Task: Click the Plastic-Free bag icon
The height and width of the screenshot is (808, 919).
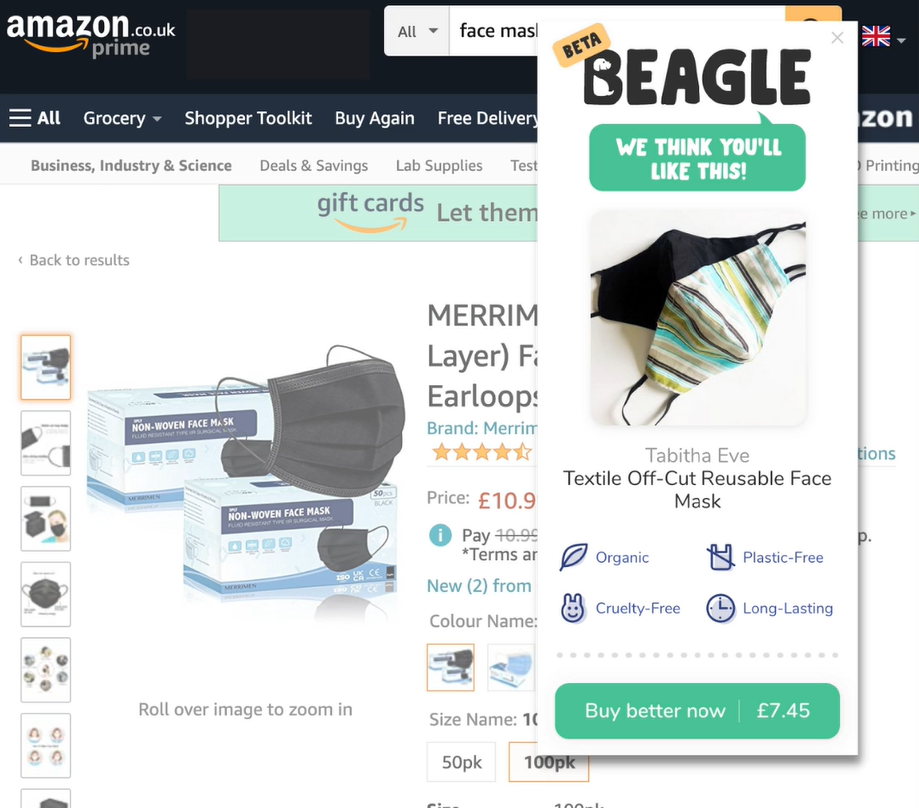Action: coord(720,557)
